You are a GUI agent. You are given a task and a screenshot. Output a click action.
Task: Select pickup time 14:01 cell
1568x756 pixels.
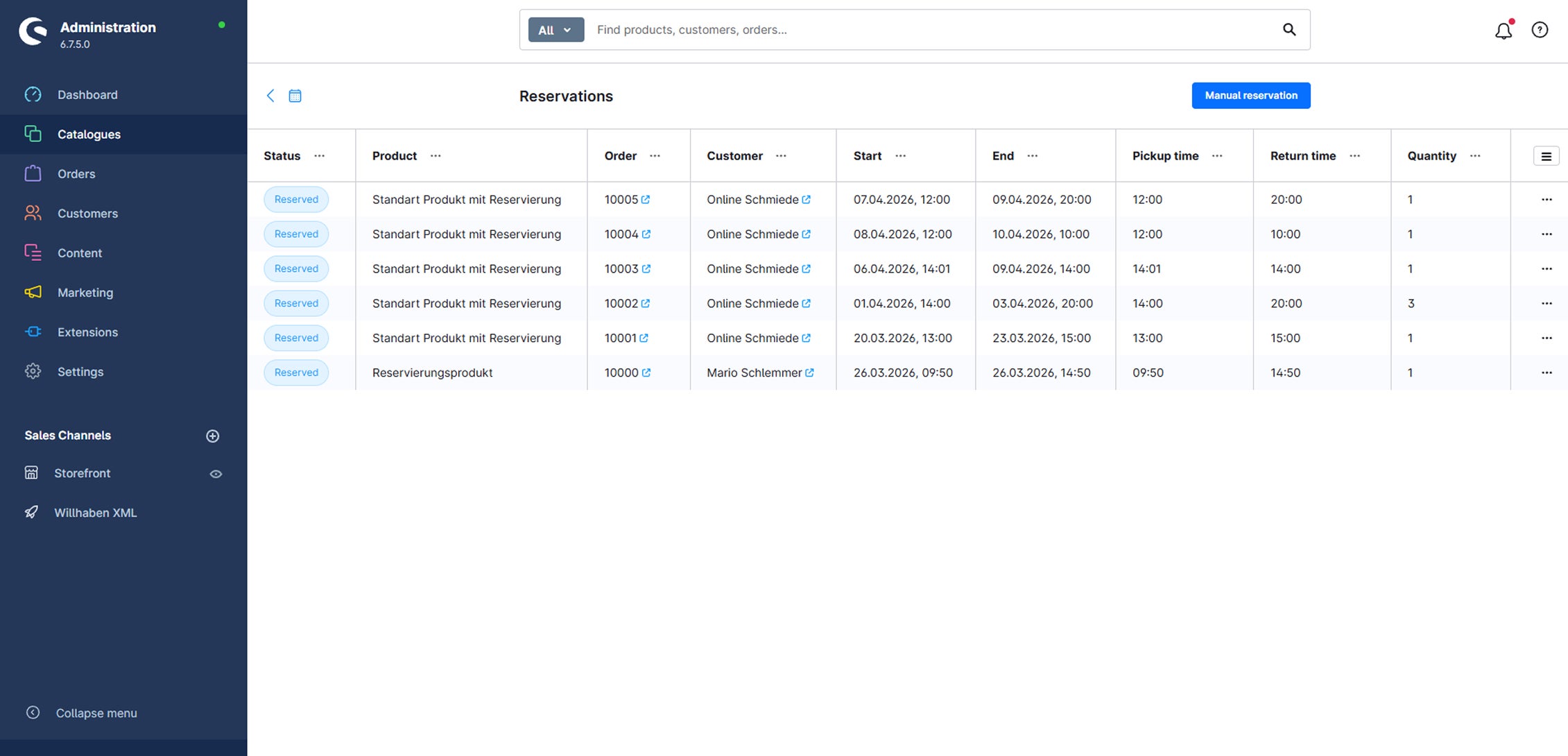point(1184,268)
